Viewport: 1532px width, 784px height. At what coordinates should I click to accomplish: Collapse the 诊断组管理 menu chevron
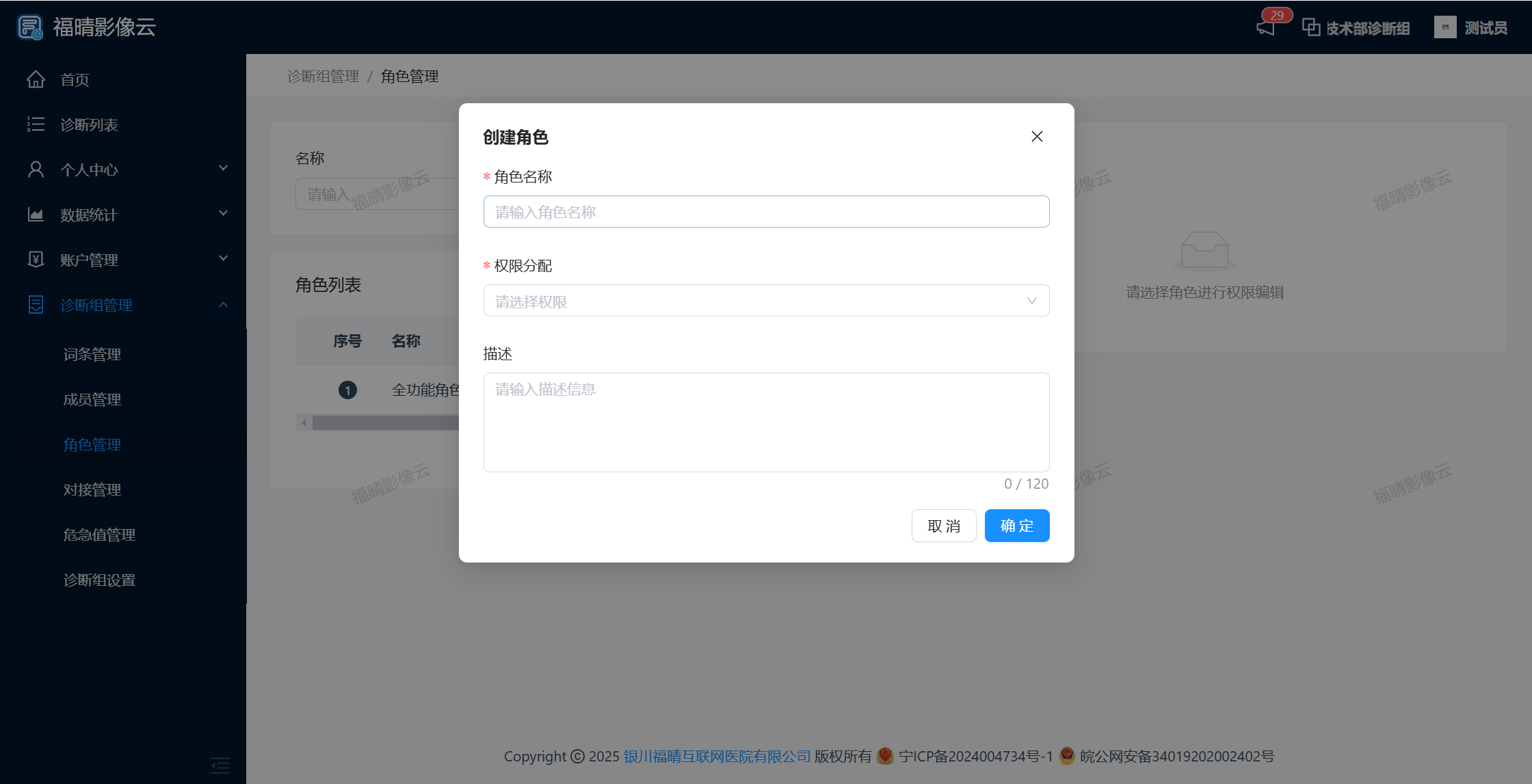(x=223, y=305)
